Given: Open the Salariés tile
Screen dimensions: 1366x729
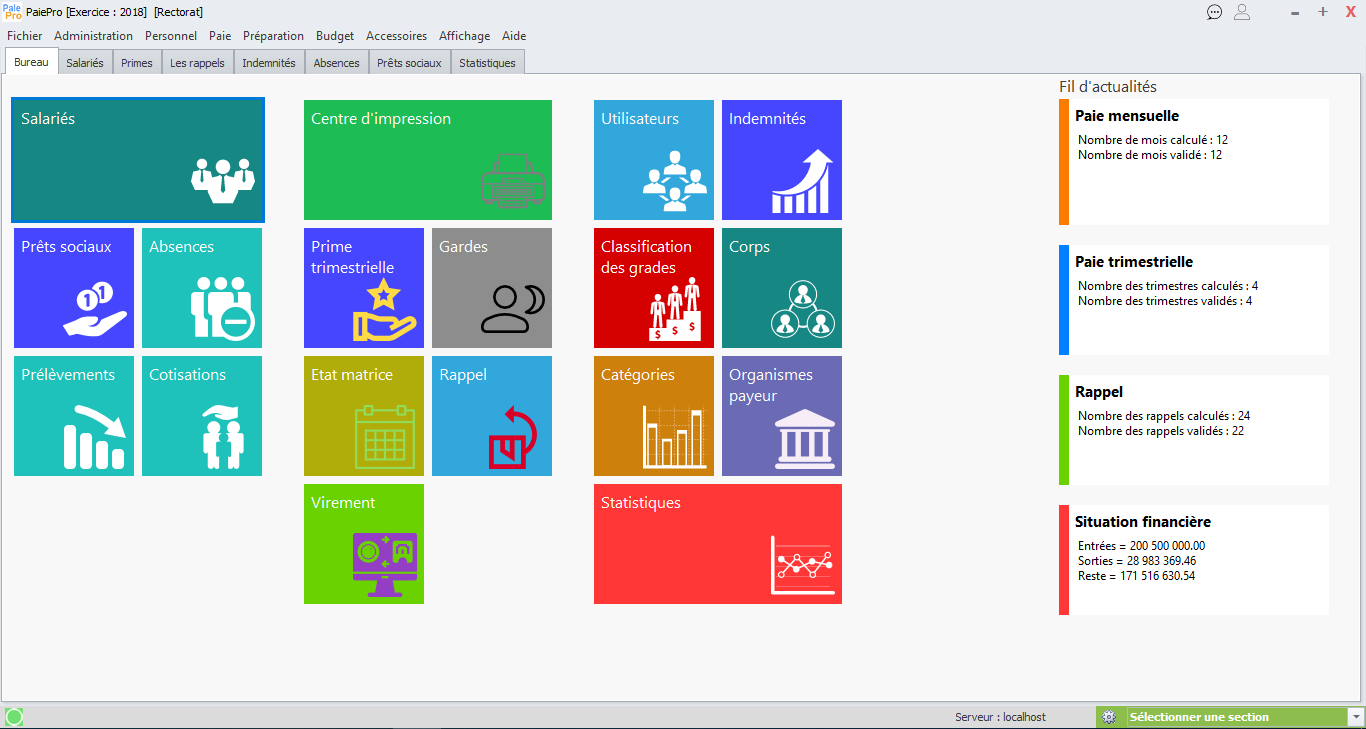Looking at the screenshot, I should click(138, 160).
